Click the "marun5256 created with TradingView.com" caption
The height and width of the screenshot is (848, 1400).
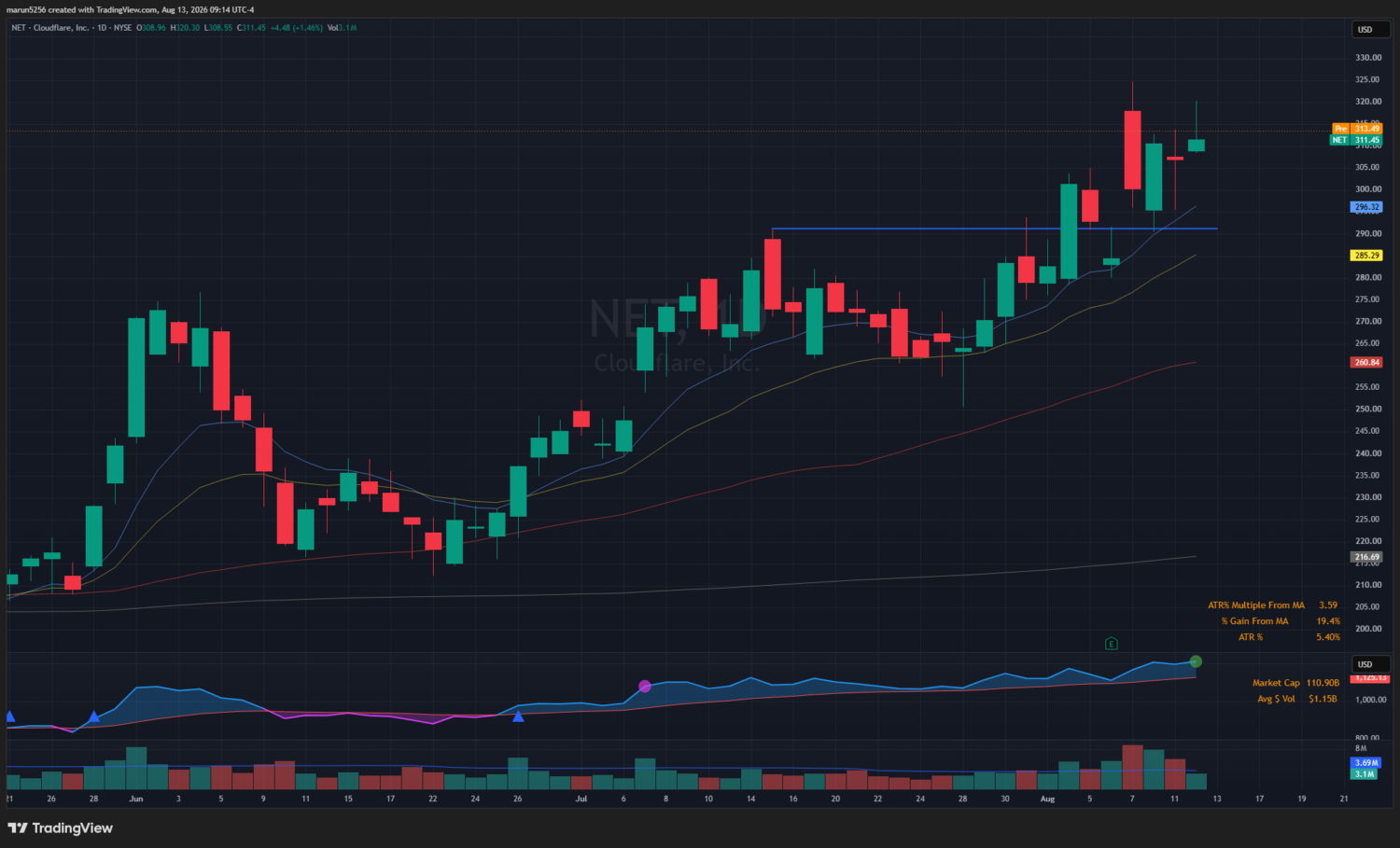coord(82,10)
